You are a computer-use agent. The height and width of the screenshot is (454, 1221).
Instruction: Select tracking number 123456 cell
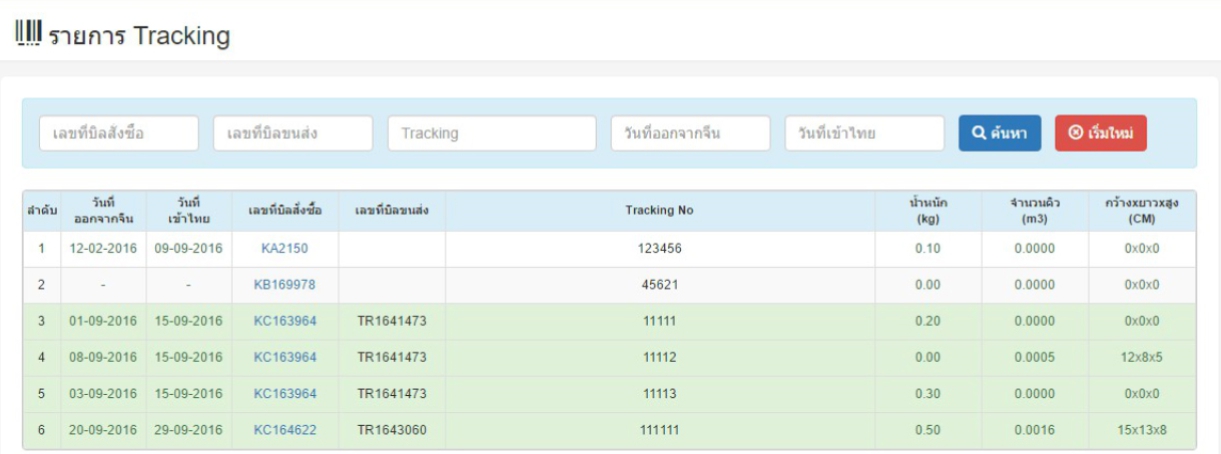(x=660, y=249)
